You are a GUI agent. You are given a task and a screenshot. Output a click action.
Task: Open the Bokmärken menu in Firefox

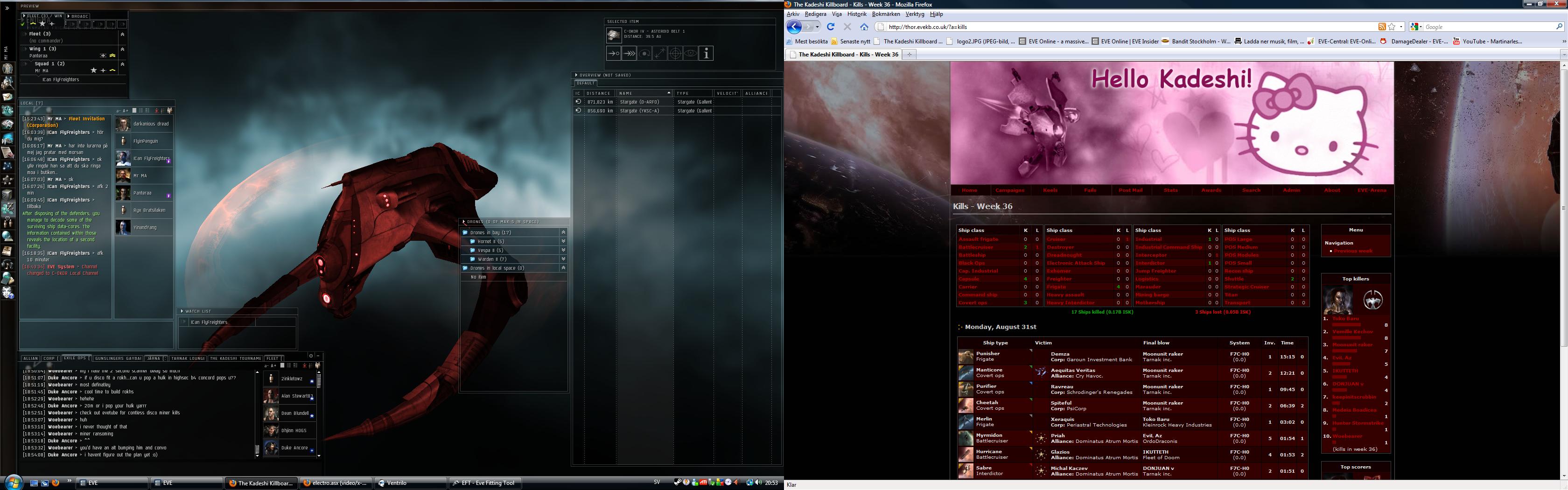coord(885,14)
